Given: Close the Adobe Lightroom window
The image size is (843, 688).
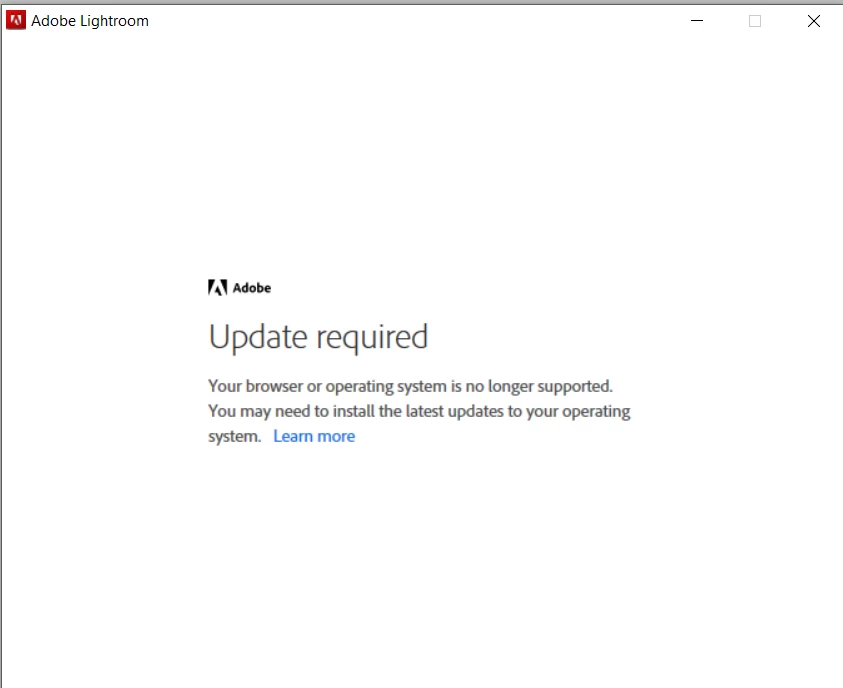Looking at the screenshot, I should point(813,21).
